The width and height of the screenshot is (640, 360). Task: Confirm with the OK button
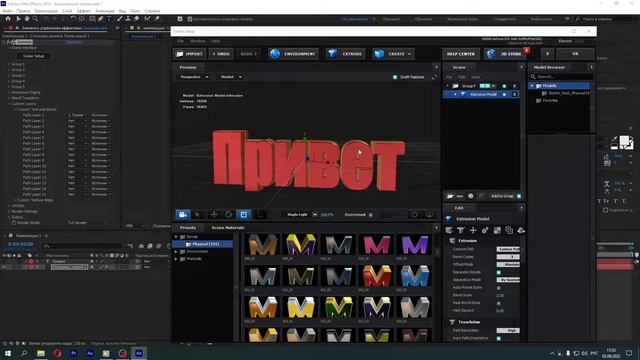(575, 54)
